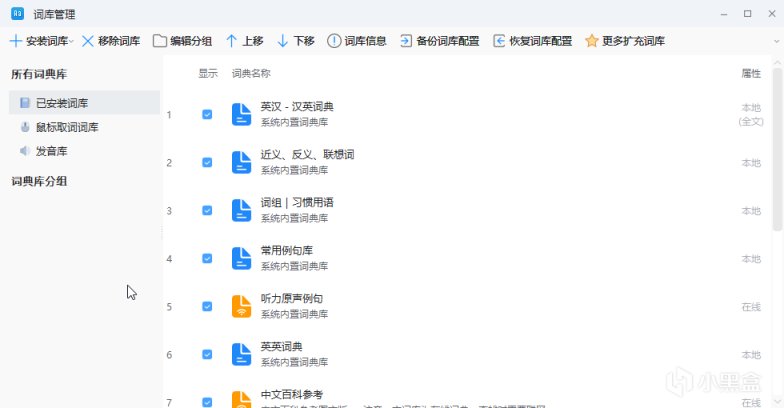Viewport: 784px width, 408px height.
Task: Select 已安装词库 in sidebar
Action: (x=84, y=103)
